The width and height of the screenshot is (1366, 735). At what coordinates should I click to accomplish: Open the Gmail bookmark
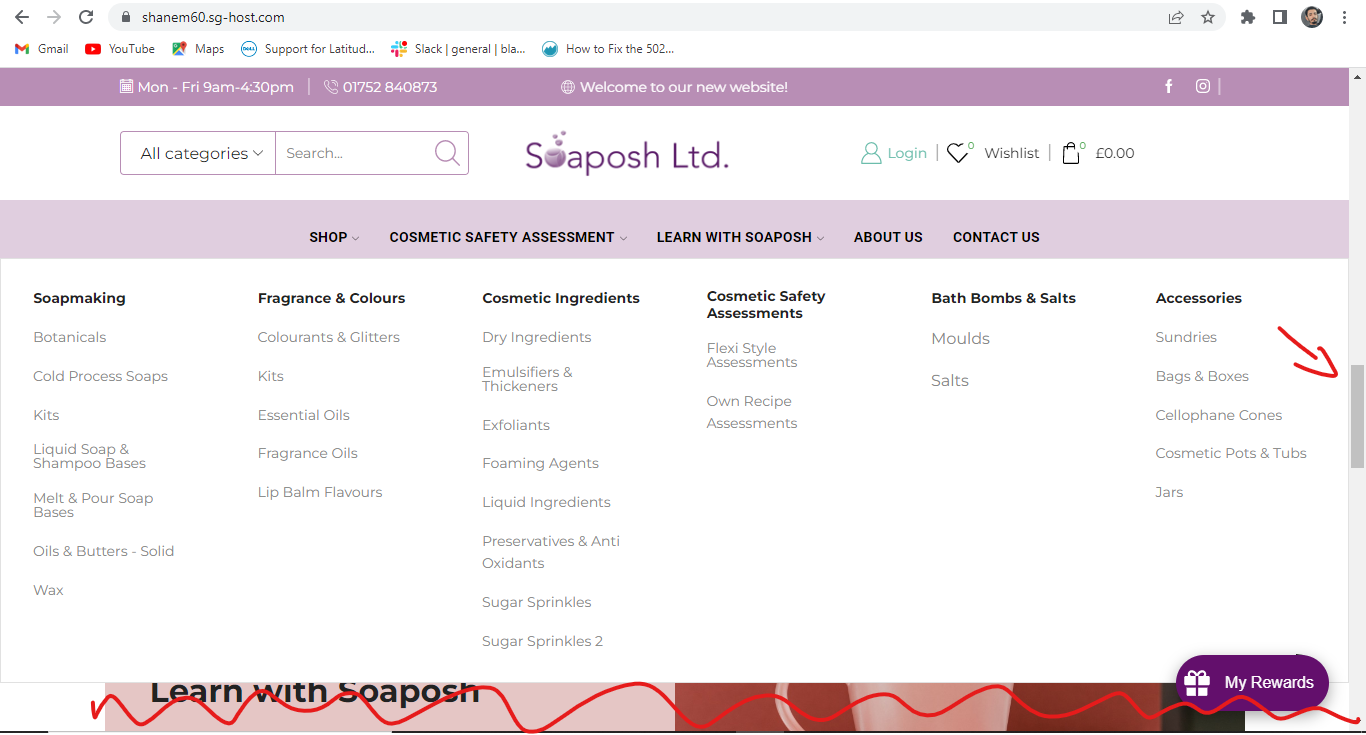tap(42, 48)
